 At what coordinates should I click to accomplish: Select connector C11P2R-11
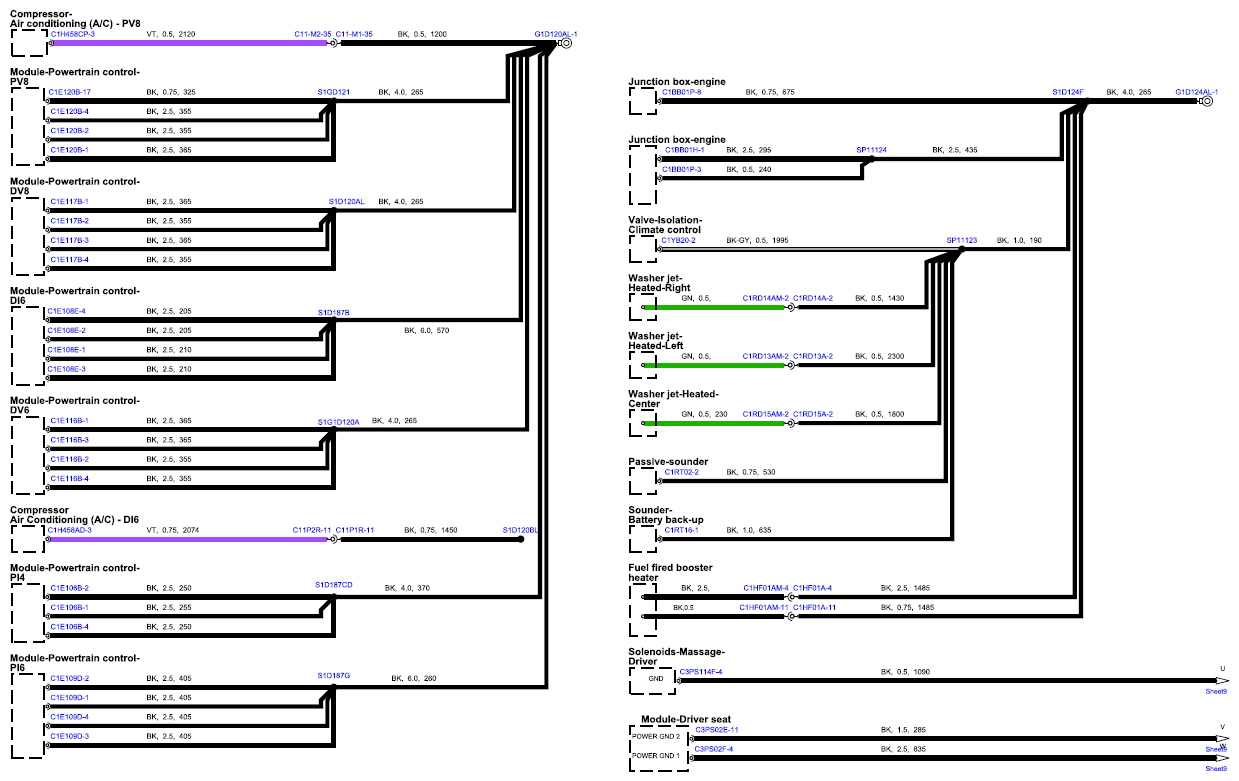312,530
